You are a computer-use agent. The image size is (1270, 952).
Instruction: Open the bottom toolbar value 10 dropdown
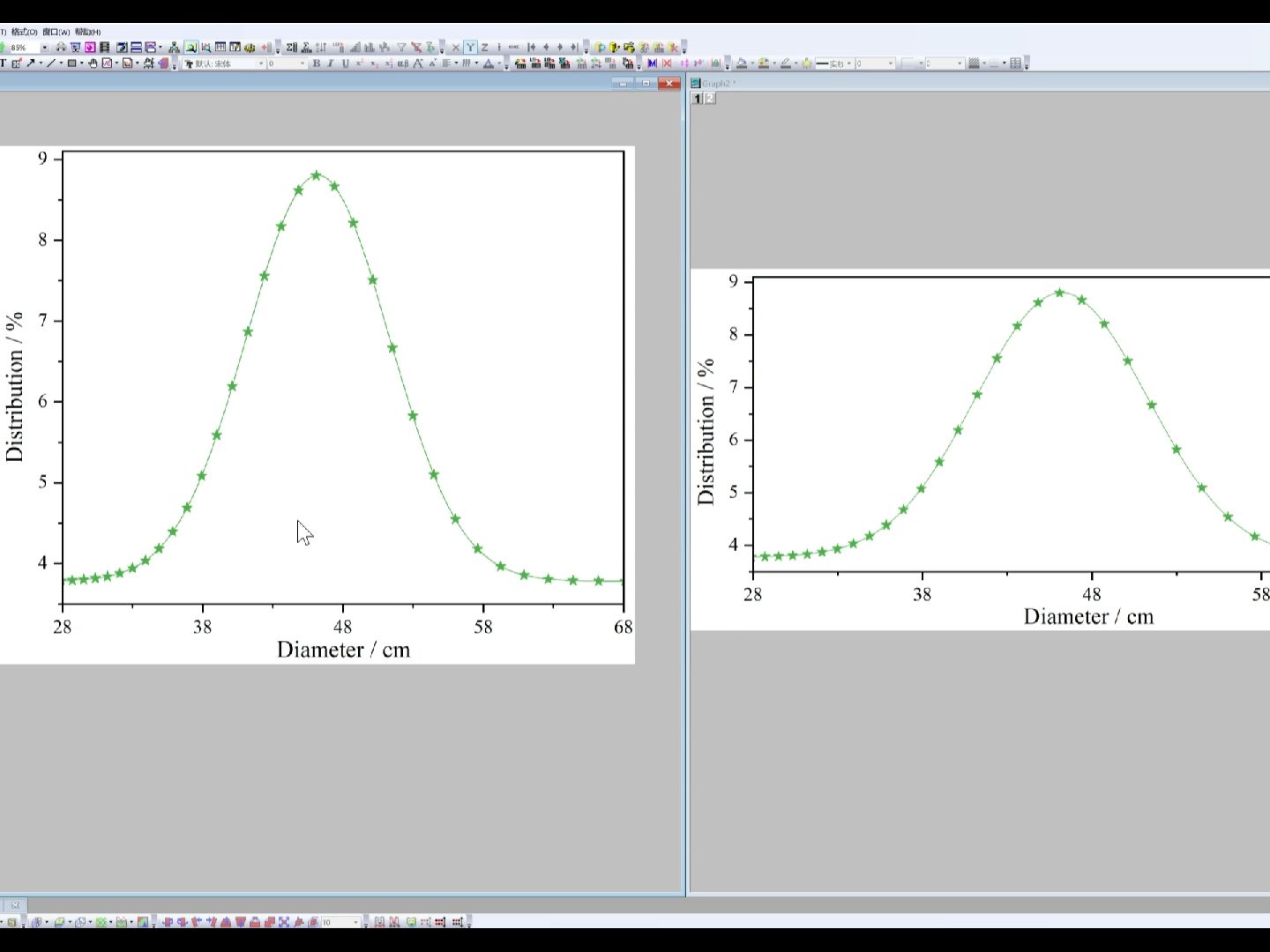(x=355, y=921)
